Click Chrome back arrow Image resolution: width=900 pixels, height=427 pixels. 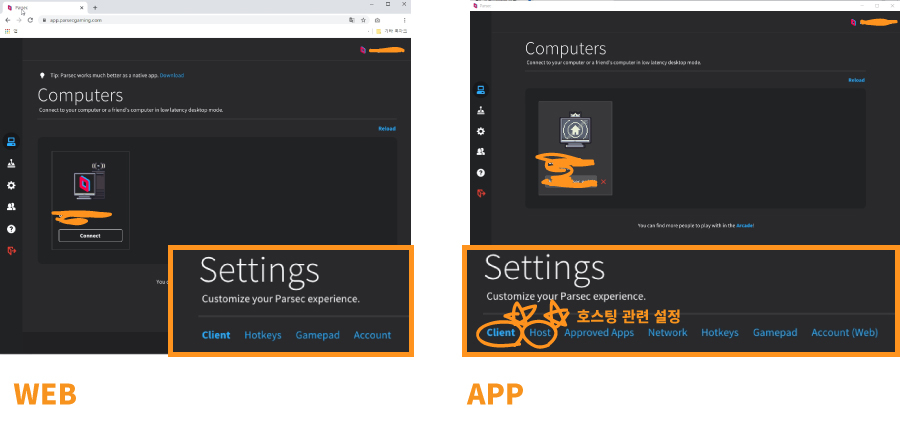click(7, 20)
